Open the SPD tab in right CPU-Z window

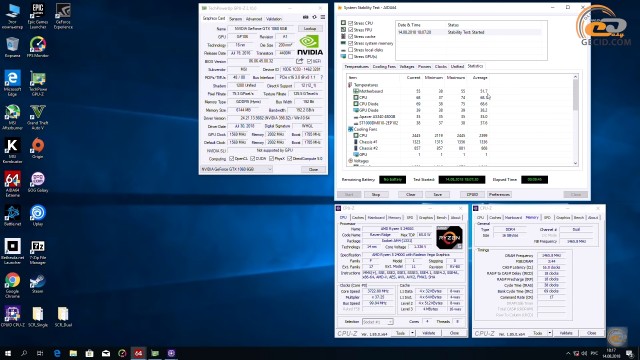547,218
